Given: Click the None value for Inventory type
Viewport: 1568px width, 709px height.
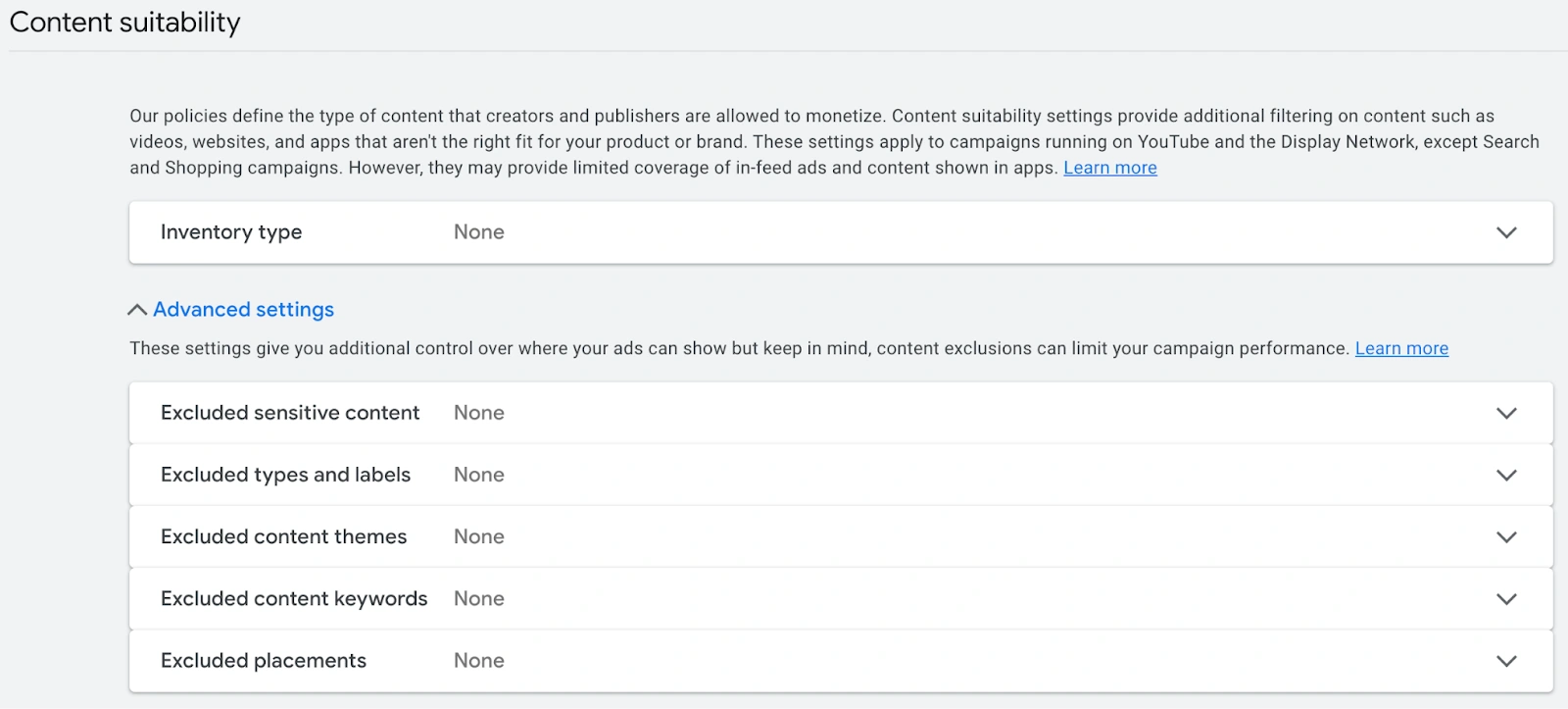Looking at the screenshot, I should tap(478, 232).
